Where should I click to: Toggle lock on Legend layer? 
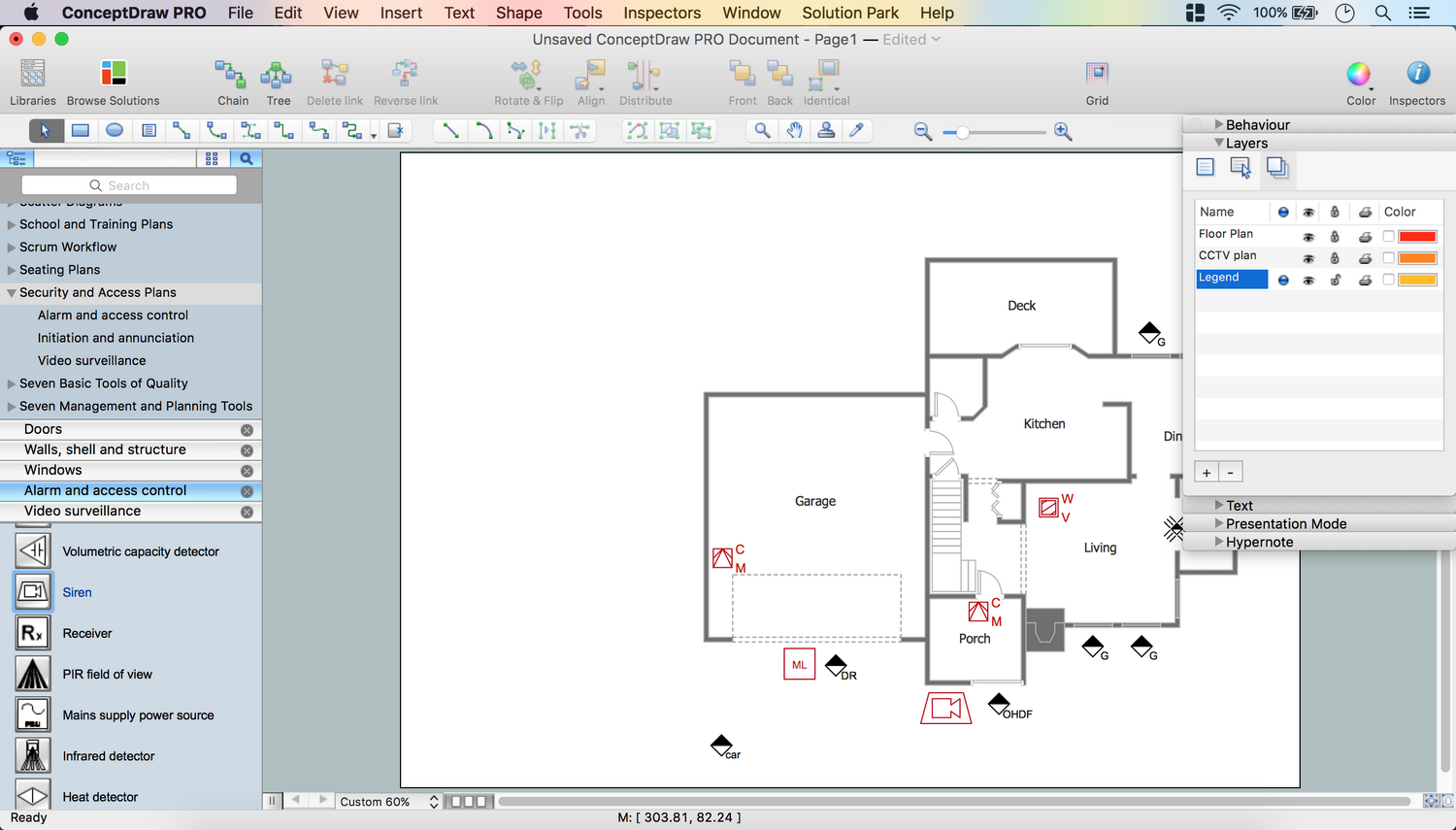(x=1335, y=280)
